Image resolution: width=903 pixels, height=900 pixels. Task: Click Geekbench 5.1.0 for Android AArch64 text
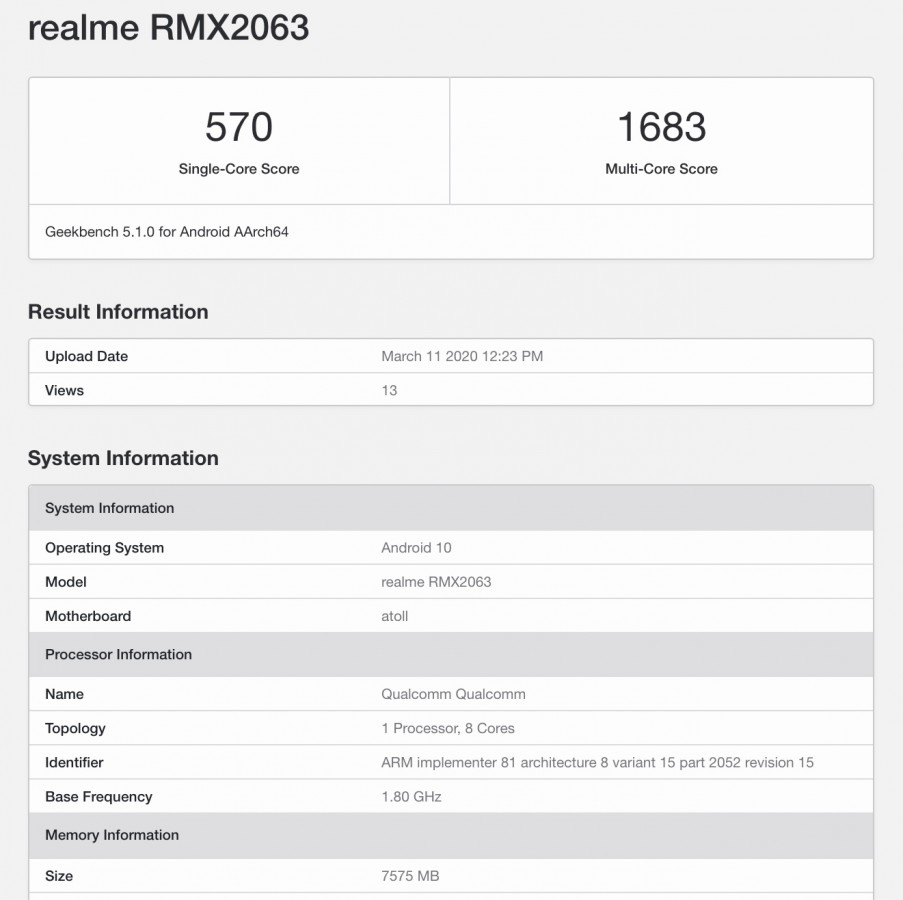pyautogui.click(x=167, y=231)
